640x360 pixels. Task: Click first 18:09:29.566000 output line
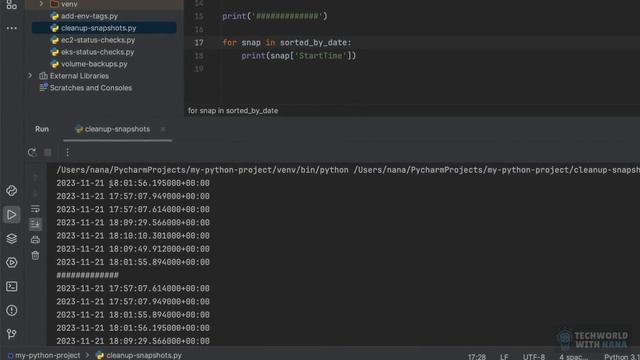coord(133,222)
